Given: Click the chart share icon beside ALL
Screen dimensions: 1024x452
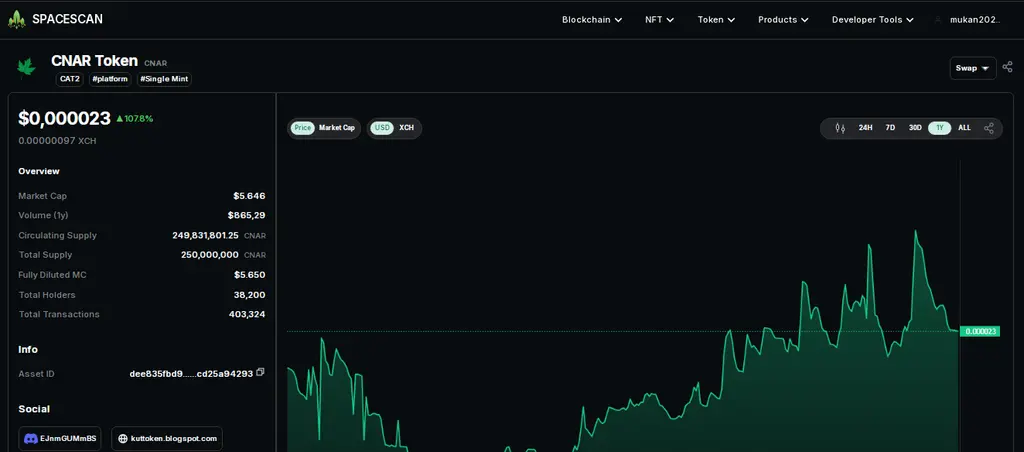Looking at the screenshot, I should coord(989,128).
